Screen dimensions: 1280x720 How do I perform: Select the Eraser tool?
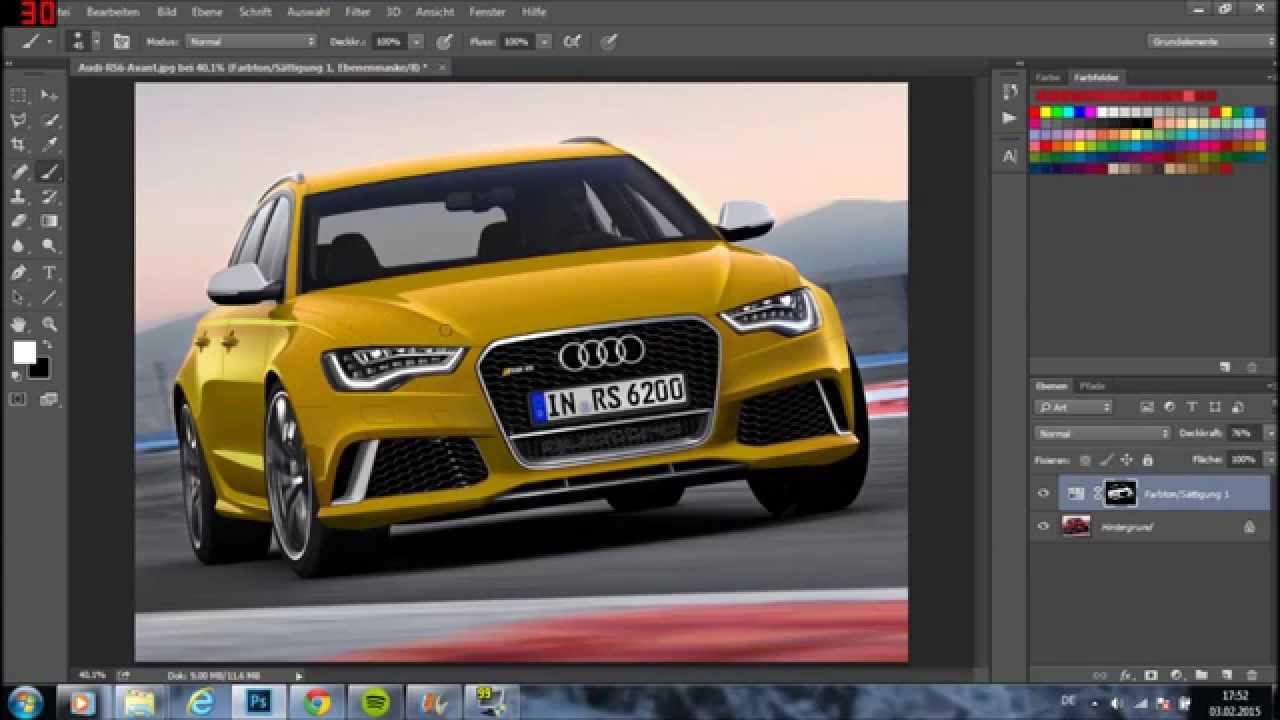(18, 222)
